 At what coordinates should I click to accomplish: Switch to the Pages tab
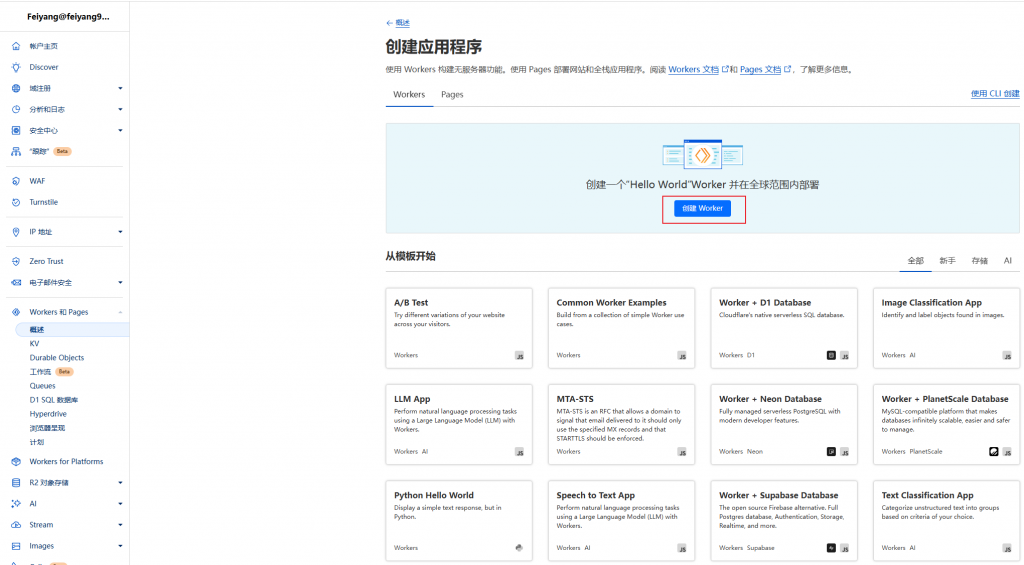tap(452, 95)
